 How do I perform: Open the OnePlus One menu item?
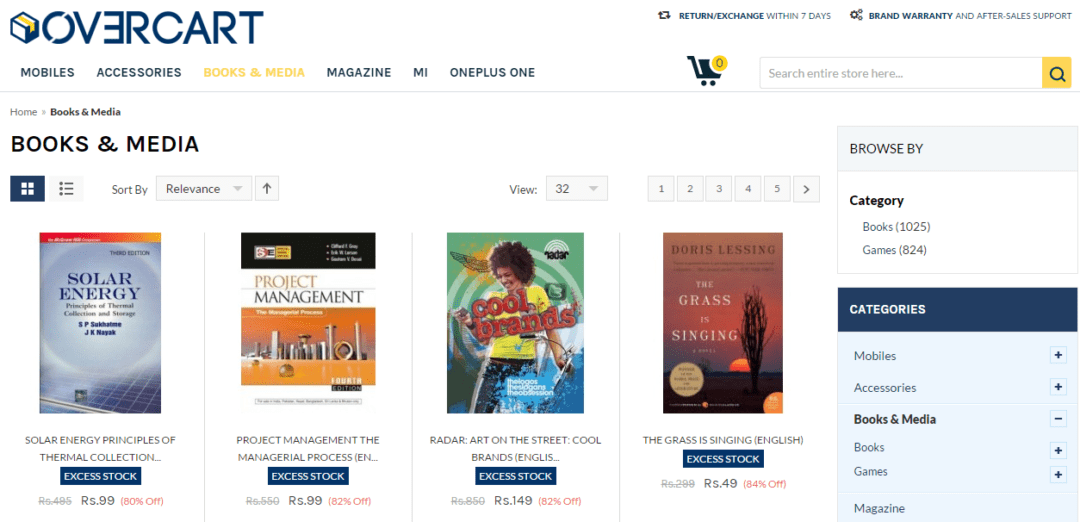tap(492, 72)
